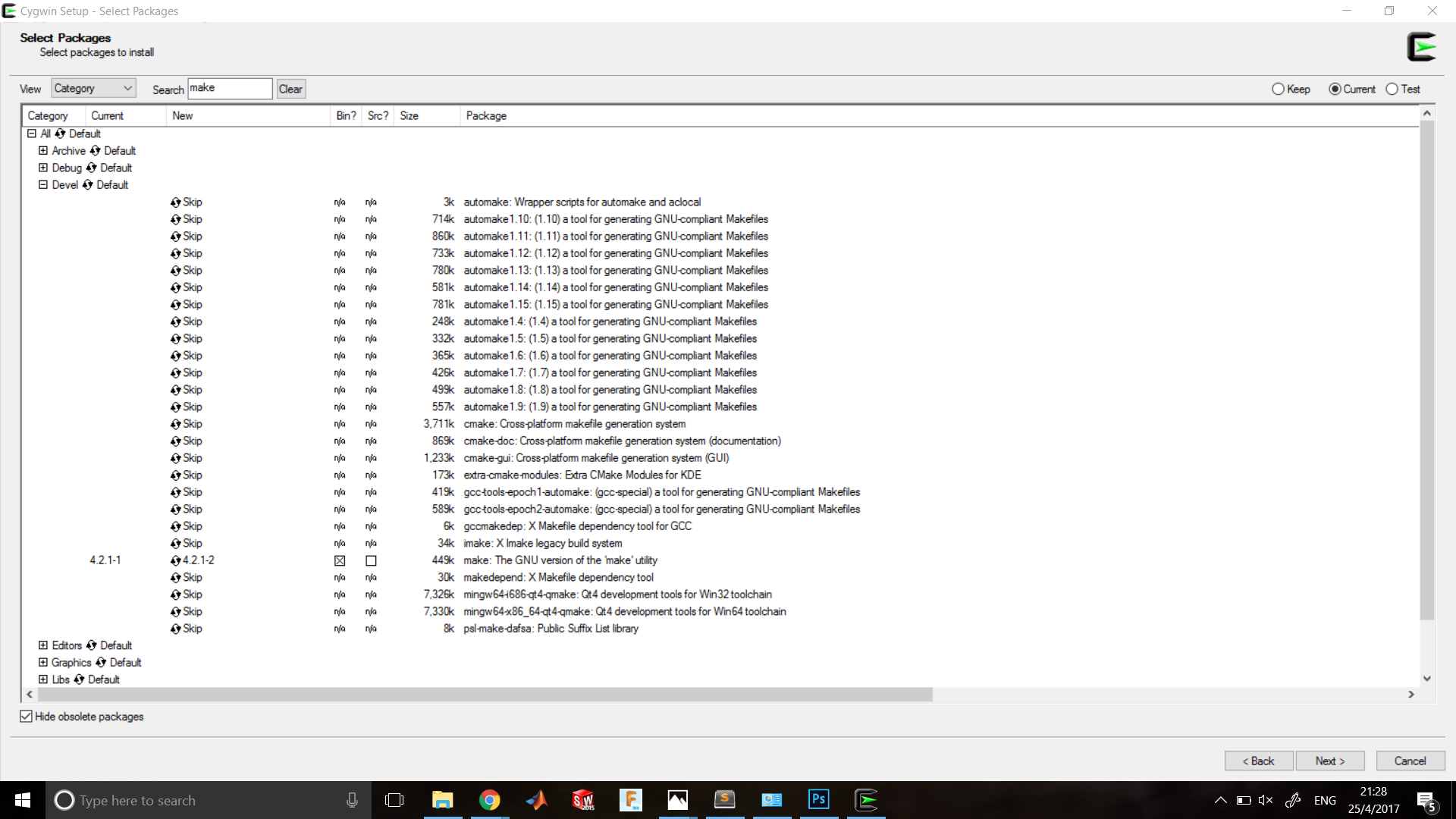Click the cycle icon next to Debug Default
1456x819 pixels.
click(92, 168)
